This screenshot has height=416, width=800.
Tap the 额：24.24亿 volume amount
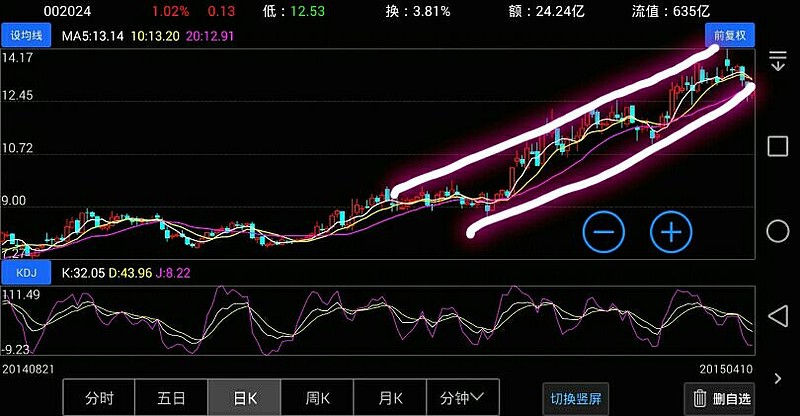pos(546,11)
